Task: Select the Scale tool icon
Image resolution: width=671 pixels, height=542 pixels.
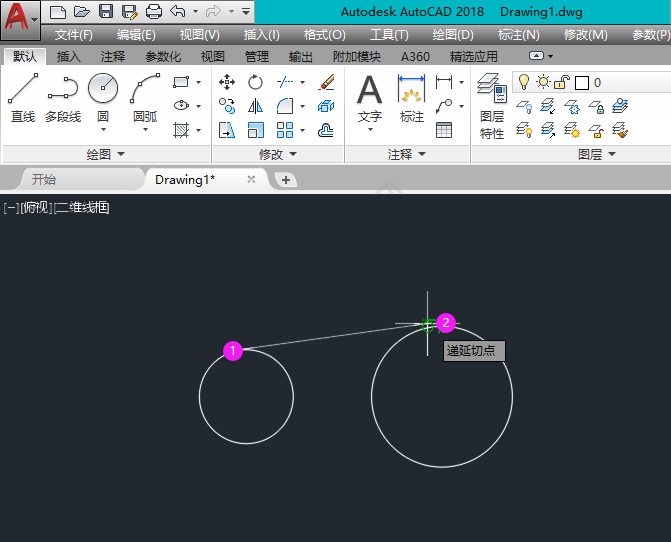Action: click(x=255, y=130)
